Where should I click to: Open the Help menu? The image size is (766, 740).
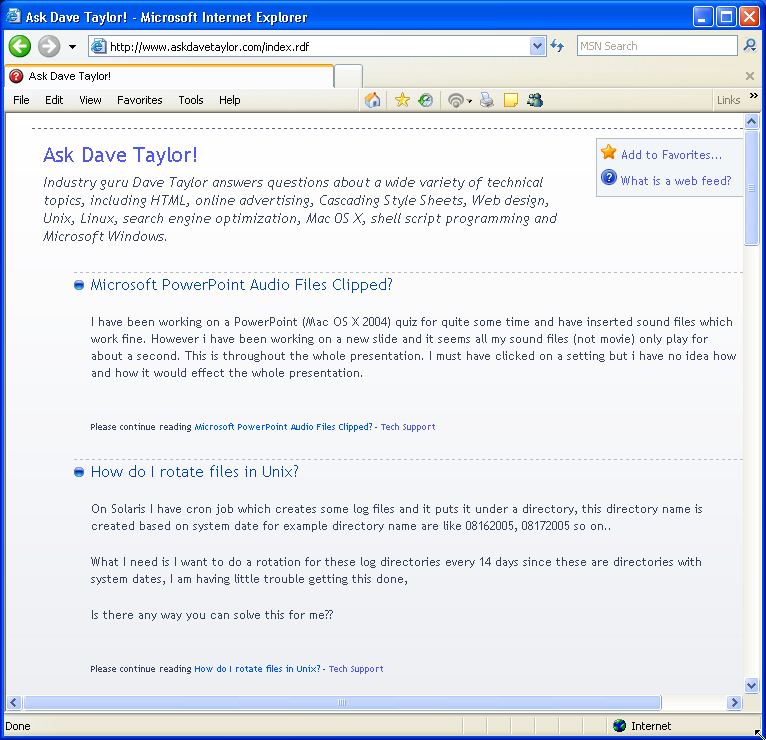230,100
